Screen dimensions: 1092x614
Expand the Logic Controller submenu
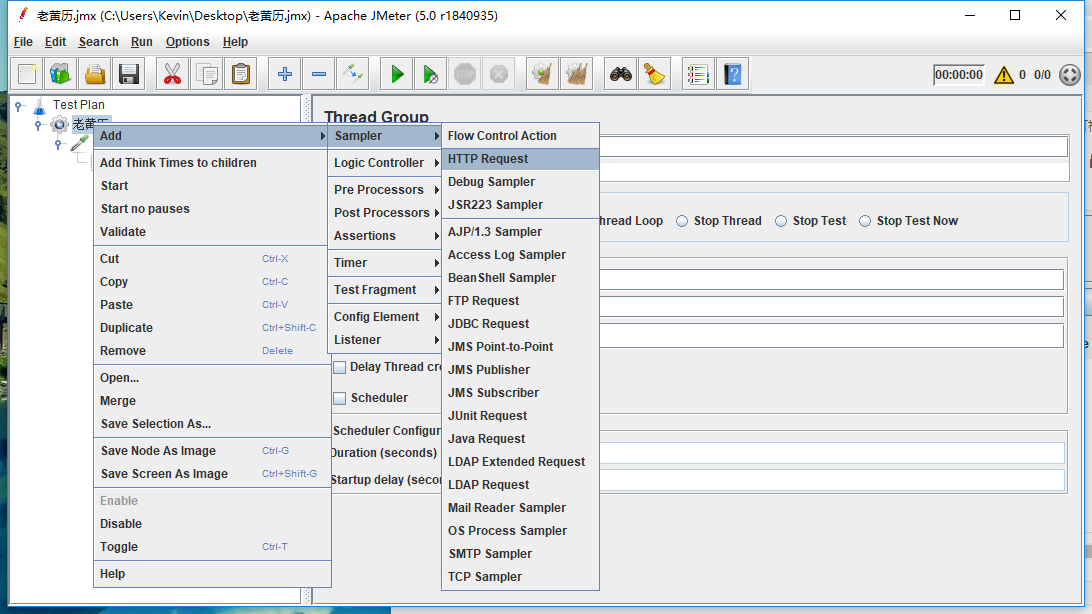tap(384, 162)
